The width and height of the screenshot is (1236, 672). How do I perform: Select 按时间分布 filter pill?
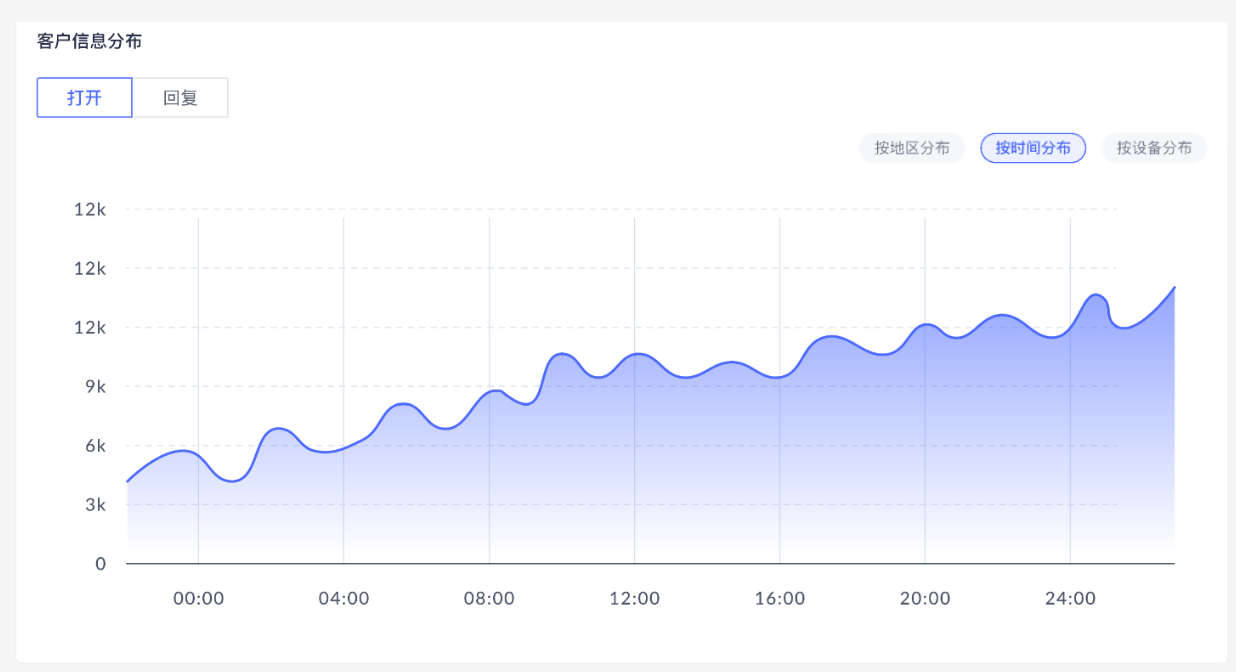click(x=1033, y=148)
